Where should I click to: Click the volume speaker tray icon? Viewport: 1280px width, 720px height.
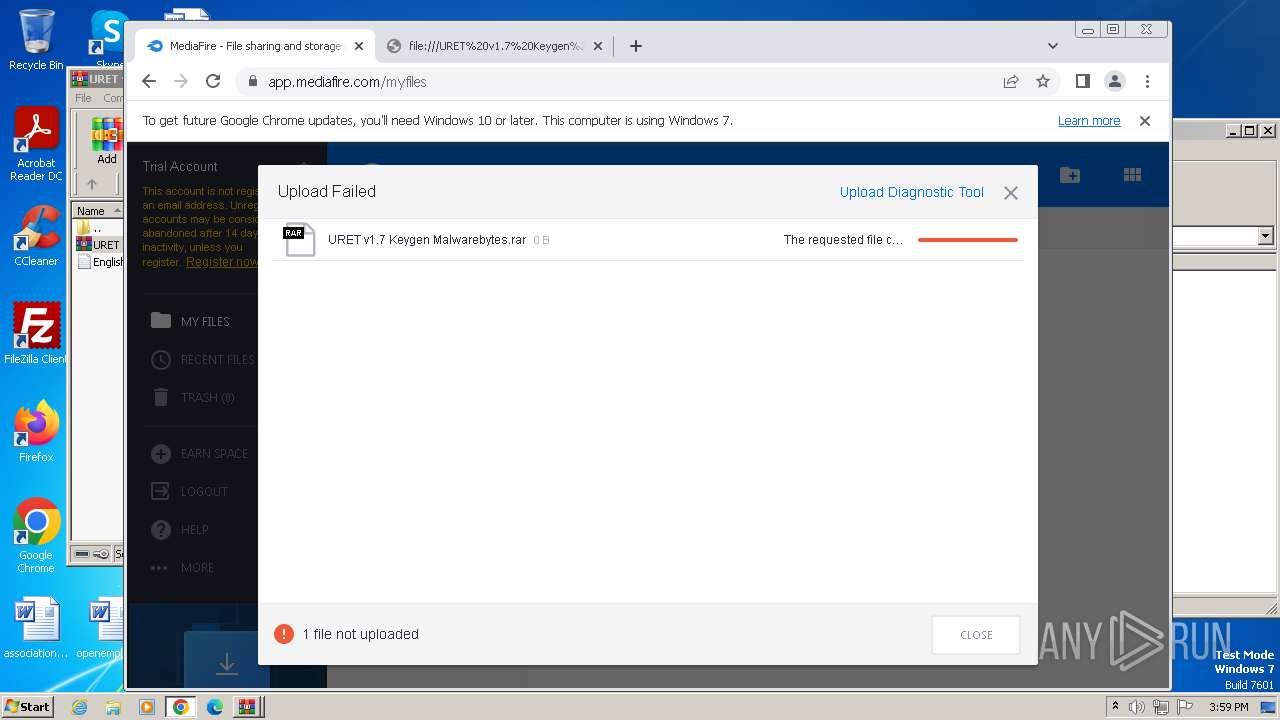(1137, 707)
